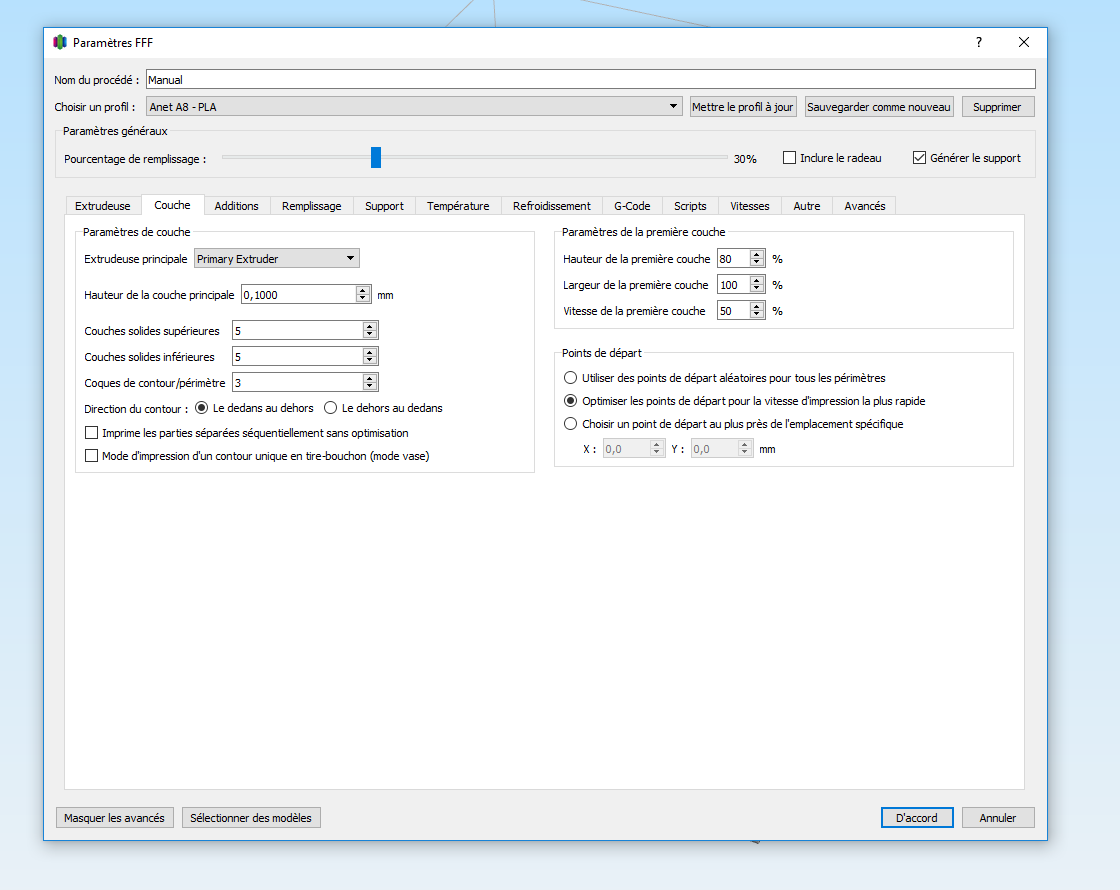This screenshot has height=890, width=1120.
Task: Click the Annuler button
Action: pos(998,818)
